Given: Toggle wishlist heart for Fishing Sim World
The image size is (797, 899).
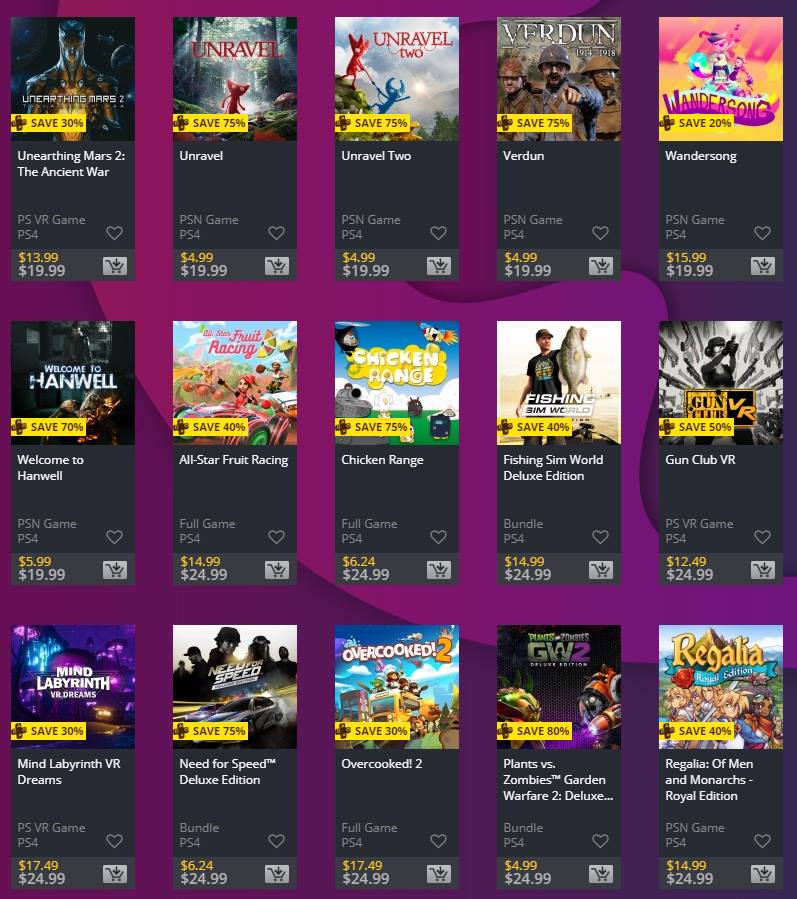Looking at the screenshot, I should coord(600,537).
